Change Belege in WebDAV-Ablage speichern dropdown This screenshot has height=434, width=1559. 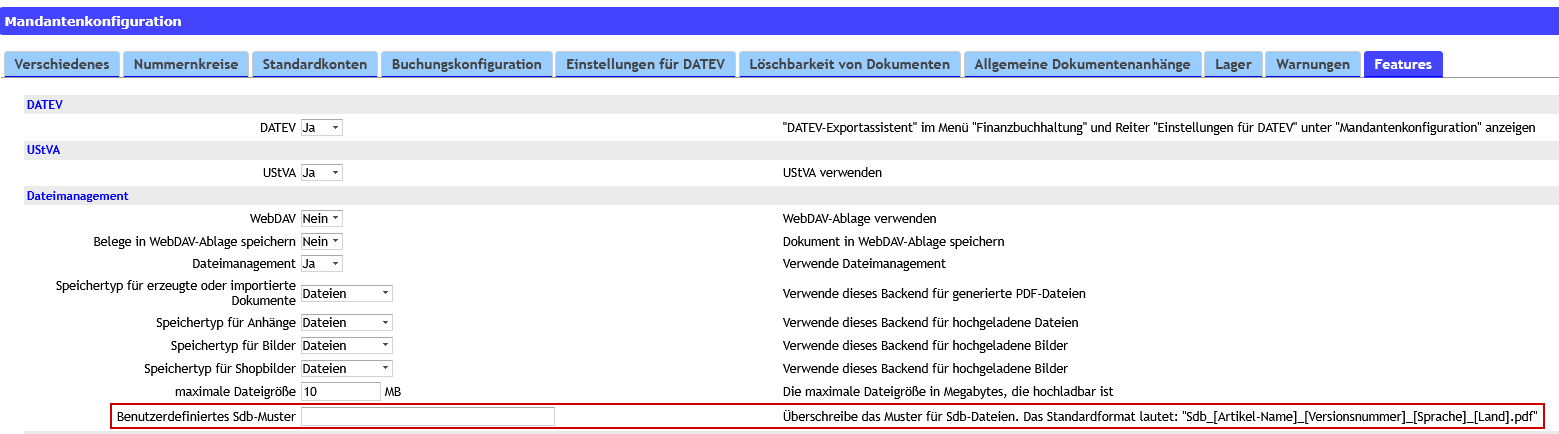point(321,241)
